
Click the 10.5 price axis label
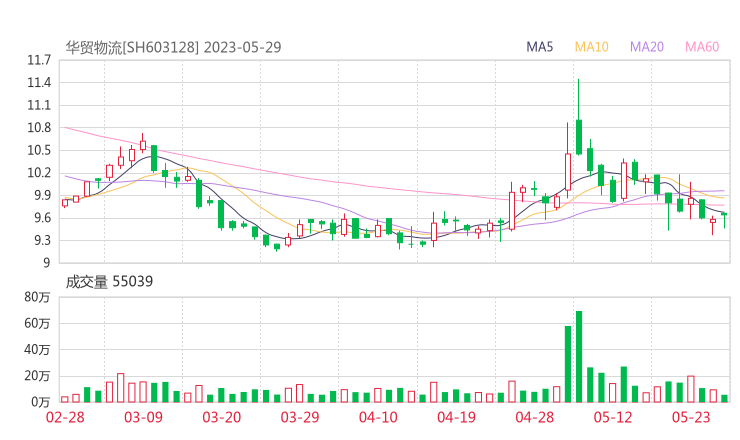pos(39,151)
